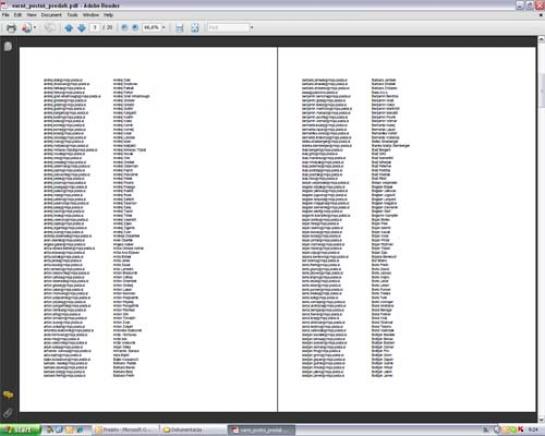Click the fit width scrolling icon
Screen dimensions: 545x436
[179, 28]
